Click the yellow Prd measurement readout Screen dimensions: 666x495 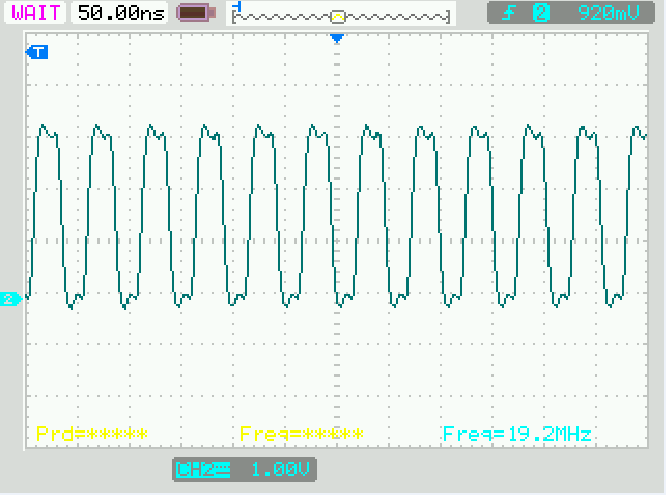tap(92, 434)
